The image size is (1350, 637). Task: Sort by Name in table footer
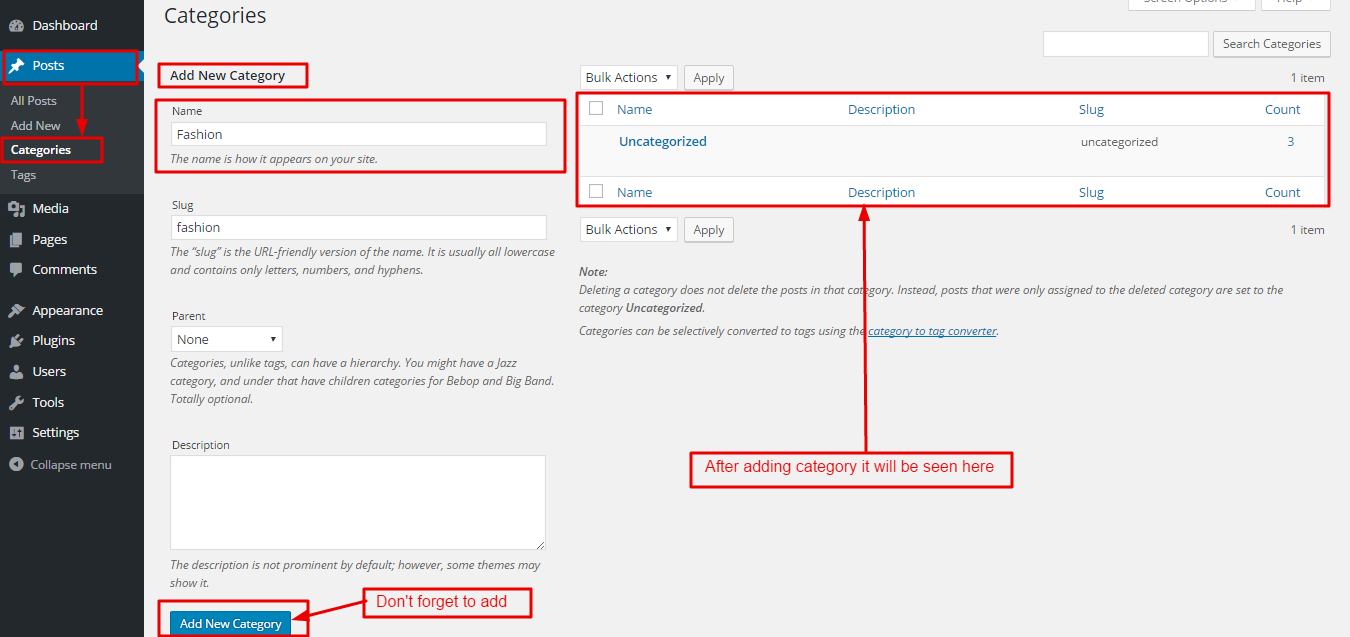[634, 193]
